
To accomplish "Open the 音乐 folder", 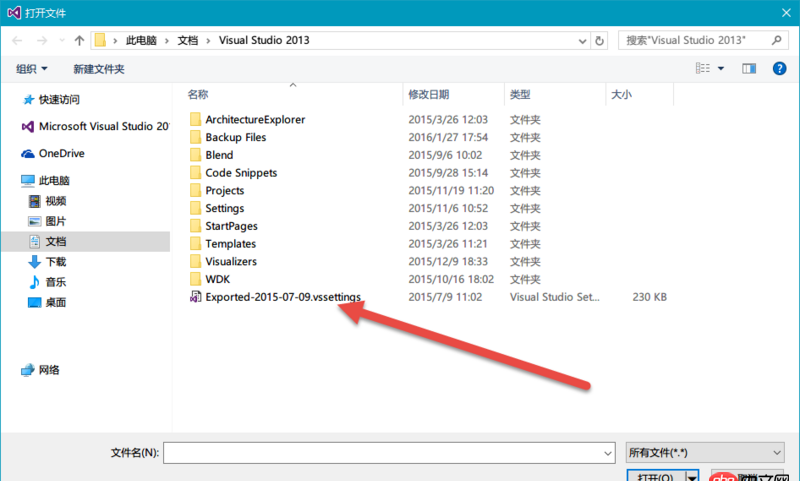I will tap(47, 282).
